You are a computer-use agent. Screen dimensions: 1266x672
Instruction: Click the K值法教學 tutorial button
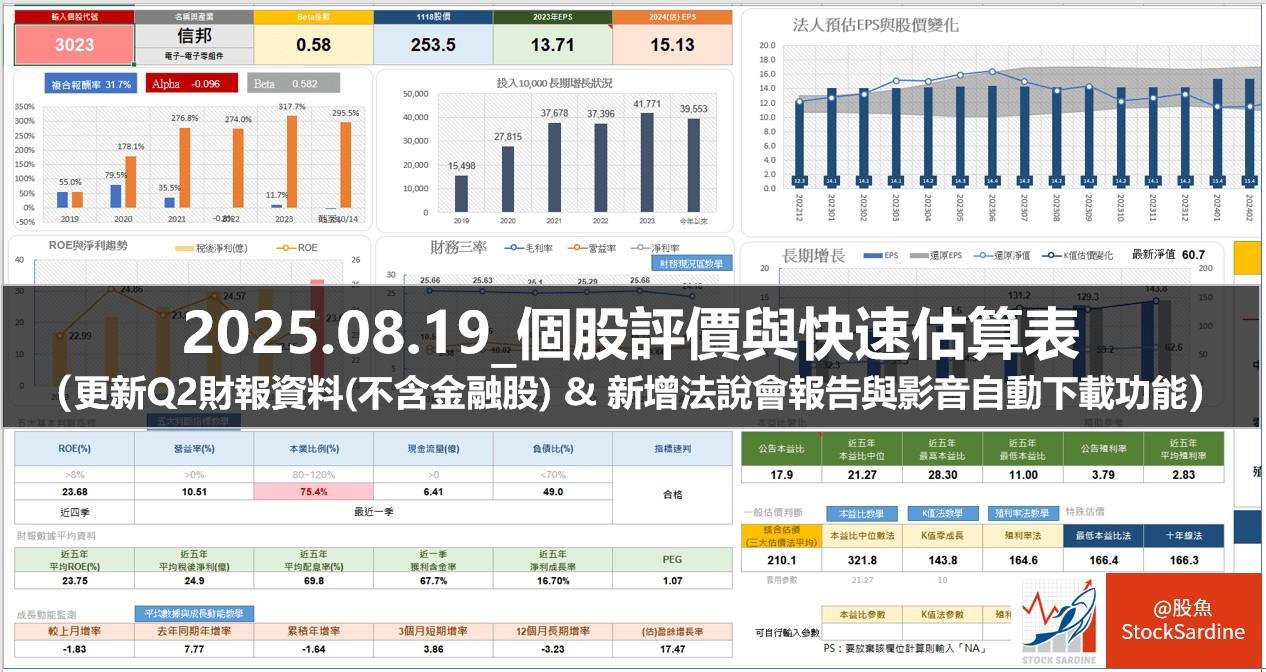click(x=943, y=513)
